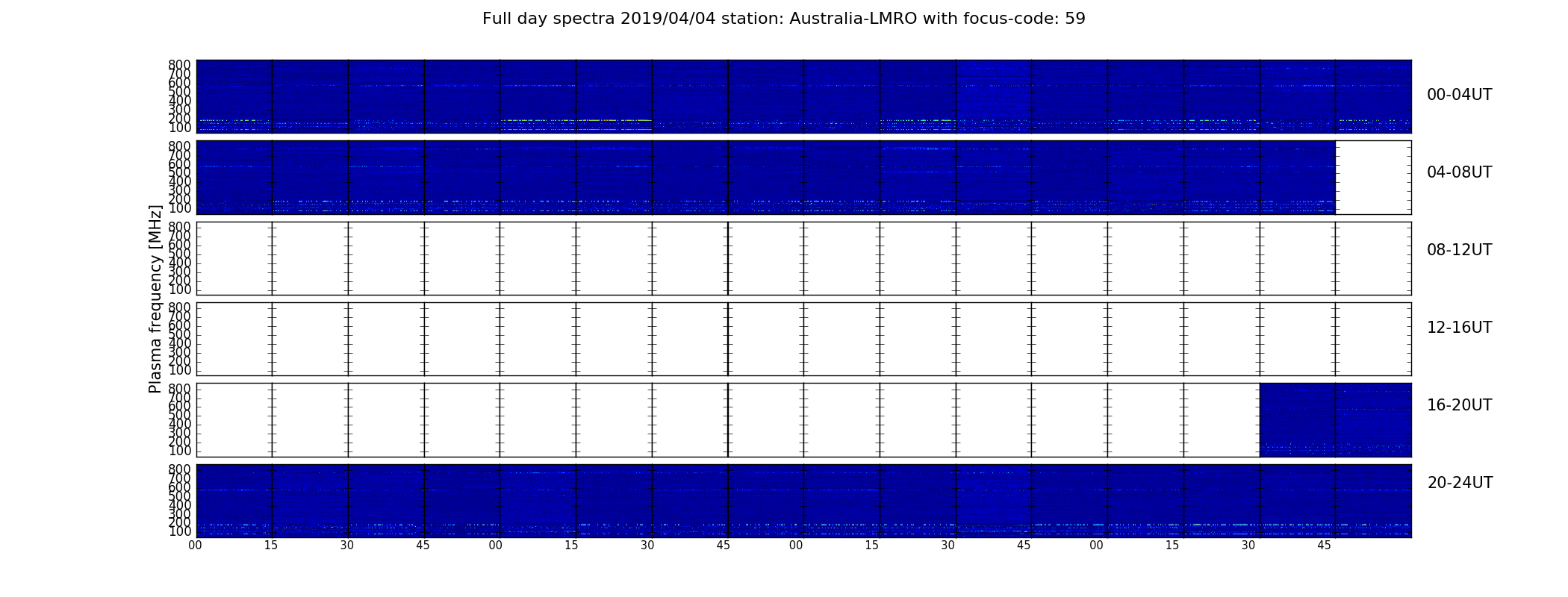Click the empty 08-12UT spectrum panel

pyautogui.click(x=803, y=258)
